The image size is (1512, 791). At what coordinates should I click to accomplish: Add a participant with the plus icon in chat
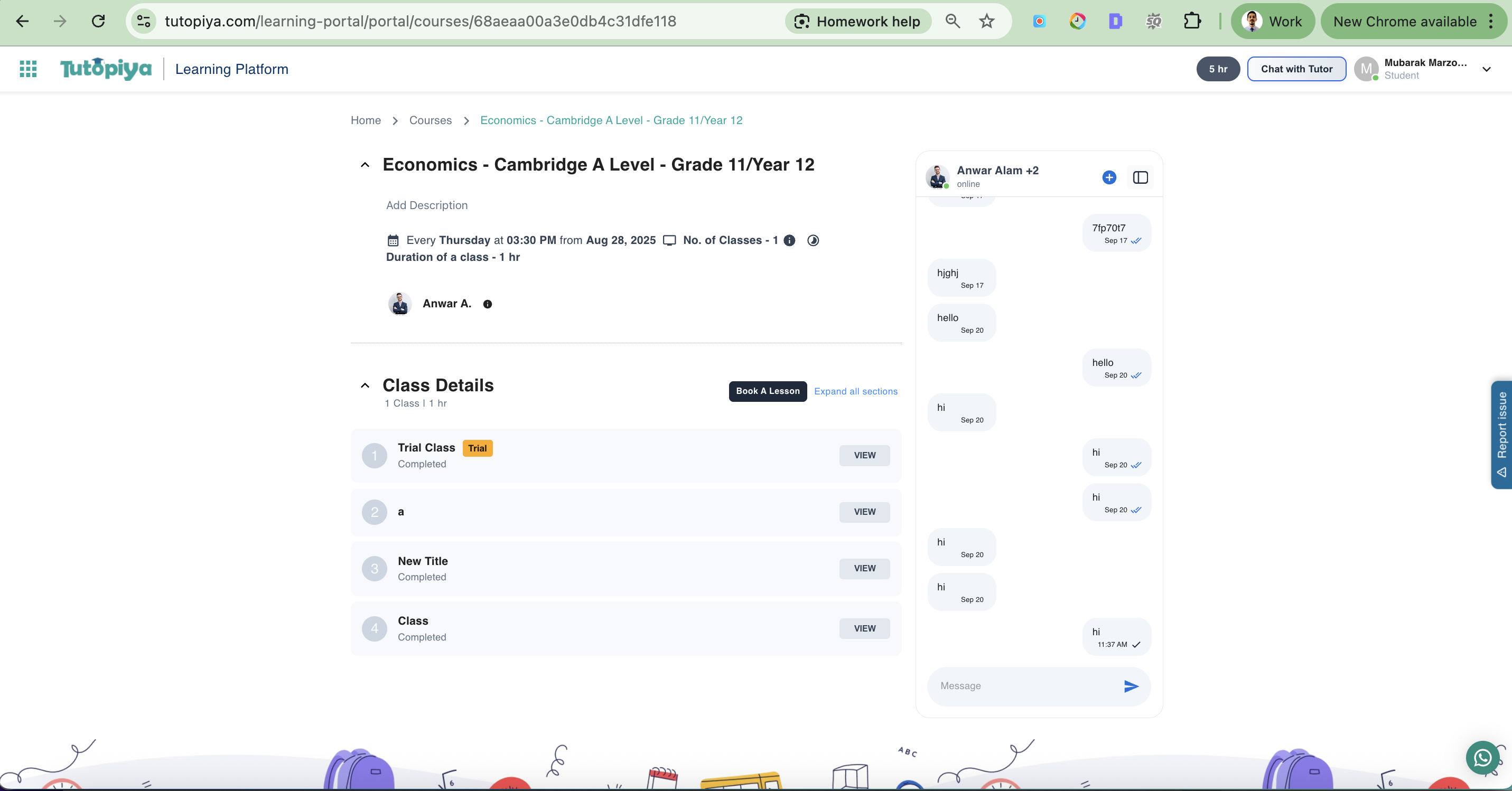pyautogui.click(x=1109, y=177)
